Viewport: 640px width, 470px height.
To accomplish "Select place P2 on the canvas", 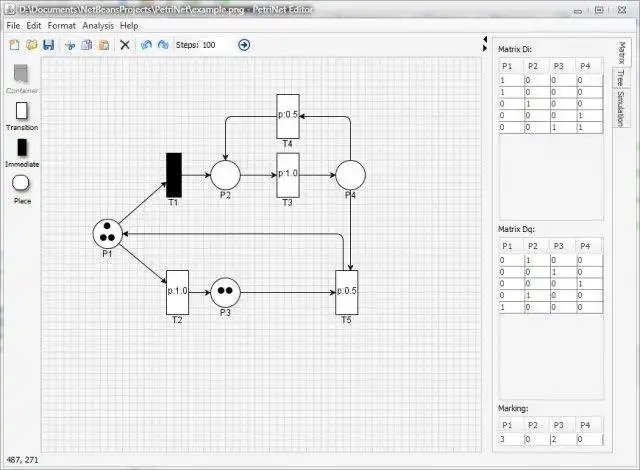I will (x=225, y=175).
